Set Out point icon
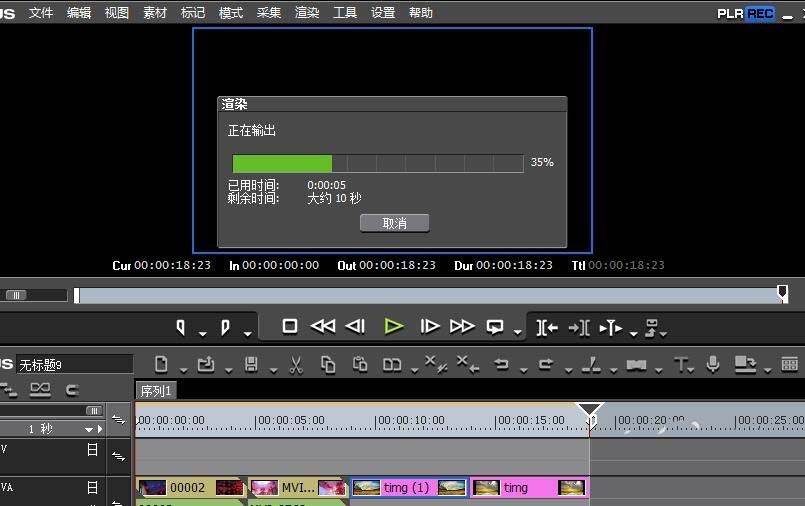This screenshot has width=805, height=506. (x=225, y=327)
